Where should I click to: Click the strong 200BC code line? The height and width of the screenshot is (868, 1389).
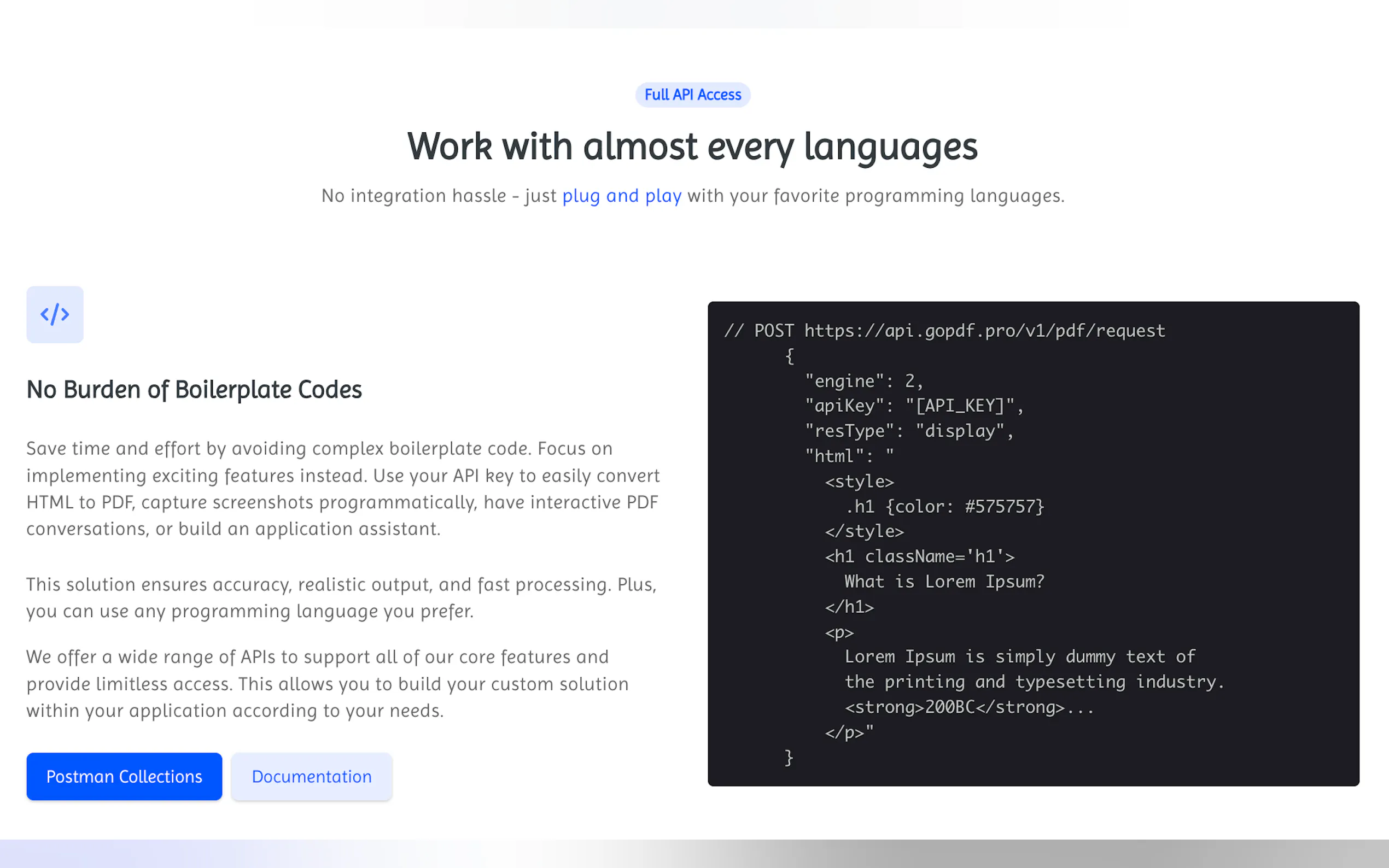point(969,707)
